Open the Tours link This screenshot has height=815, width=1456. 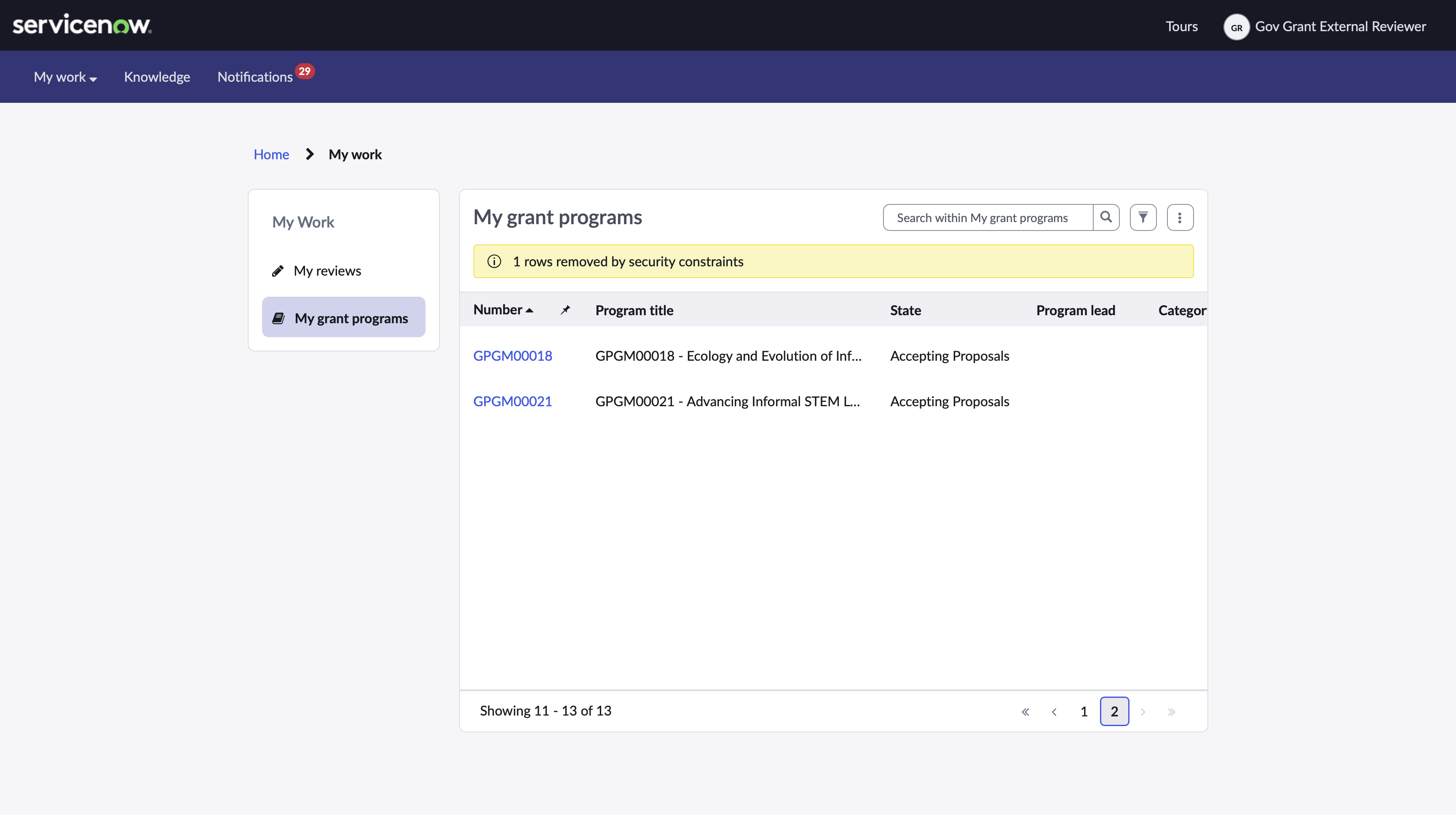click(x=1181, y=26)
